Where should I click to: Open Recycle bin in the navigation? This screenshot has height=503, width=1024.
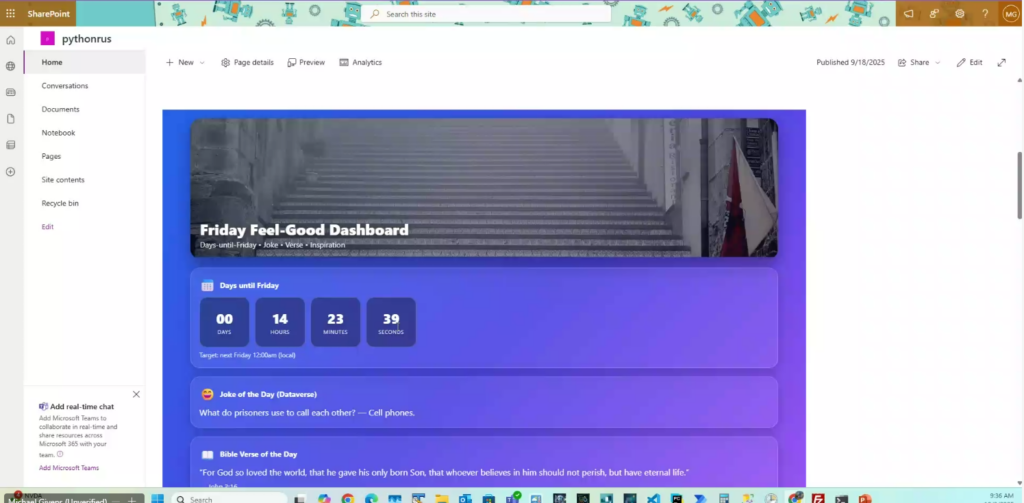point(60,203)
